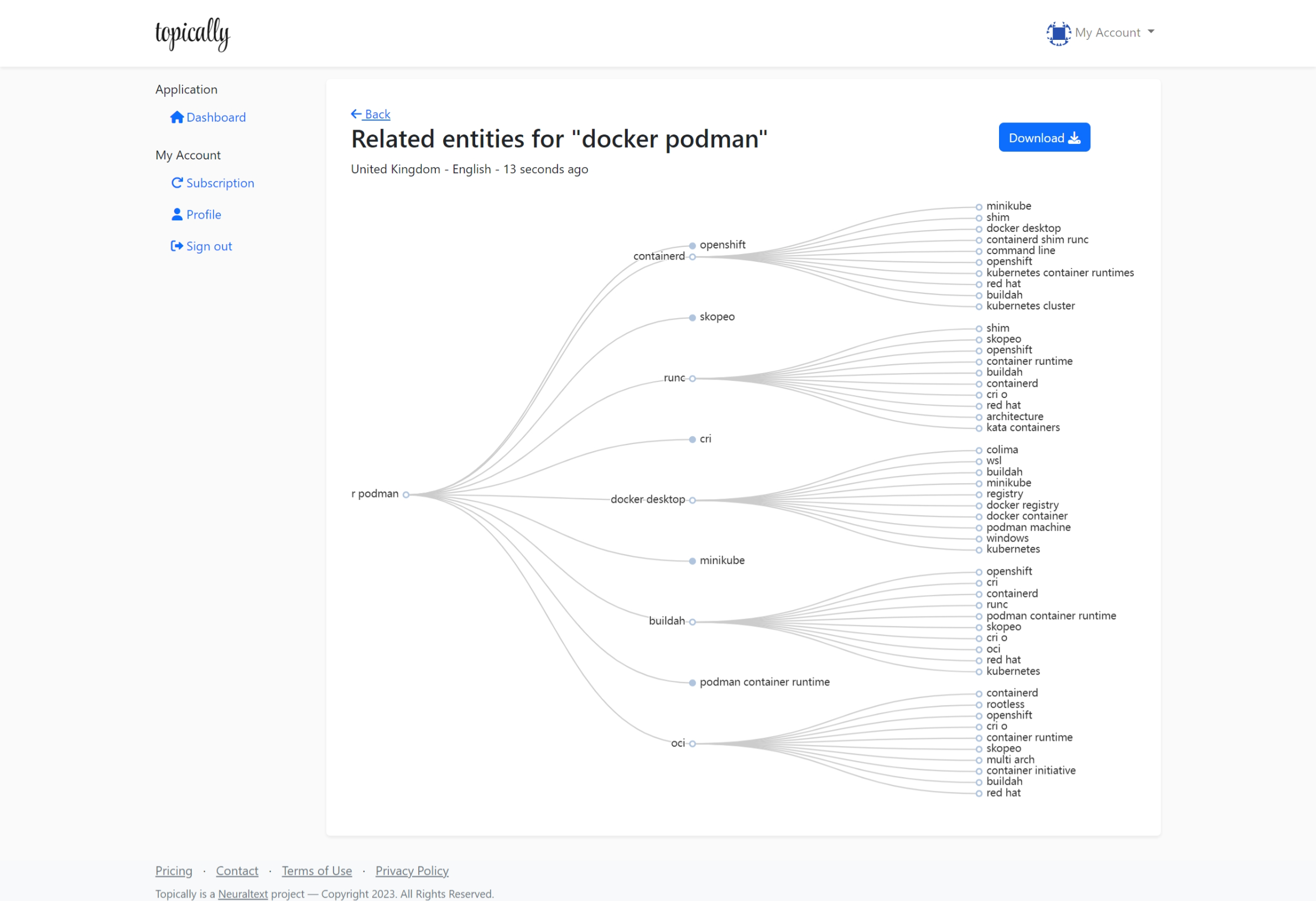Screen dimensions: 1316x901
Task: Click the Dashboard home icon
Action: pos(176,117)
